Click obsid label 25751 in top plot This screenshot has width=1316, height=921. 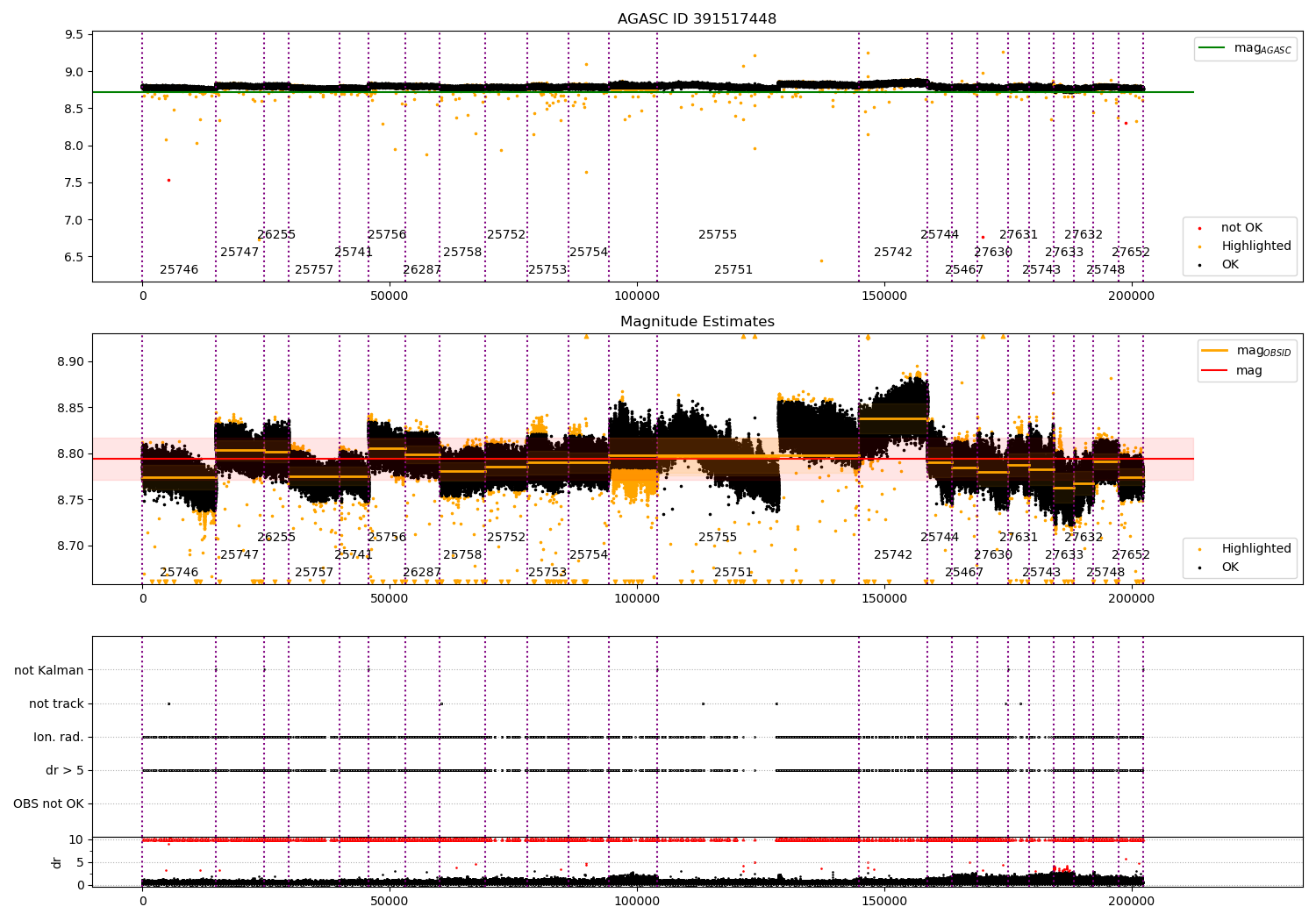733,270
